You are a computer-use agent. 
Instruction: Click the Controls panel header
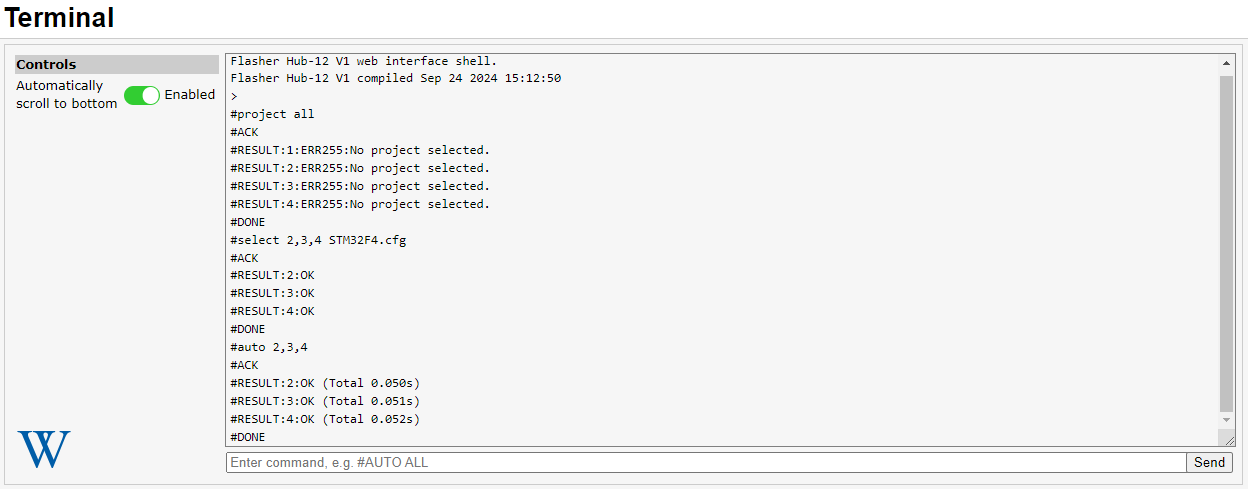click(x=116, y=64)
